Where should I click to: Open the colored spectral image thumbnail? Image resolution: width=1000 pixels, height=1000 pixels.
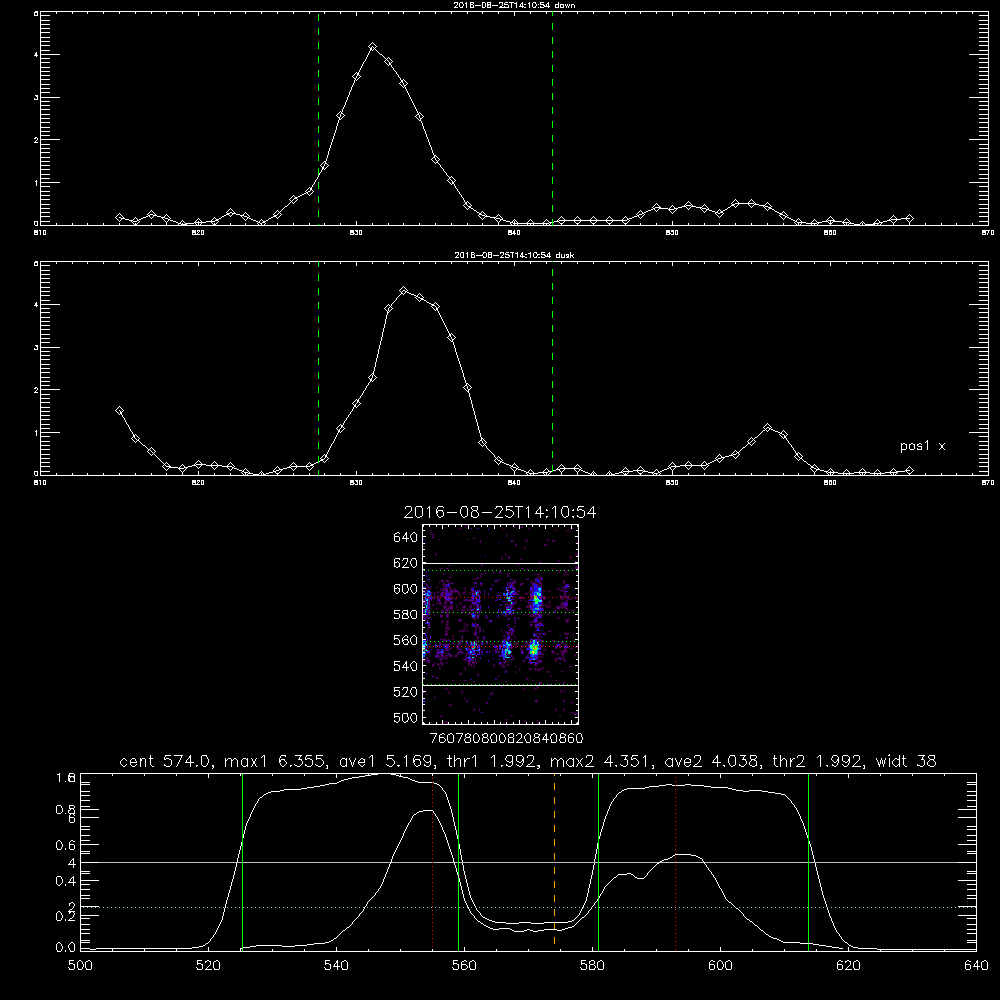[x=501, y=624]
